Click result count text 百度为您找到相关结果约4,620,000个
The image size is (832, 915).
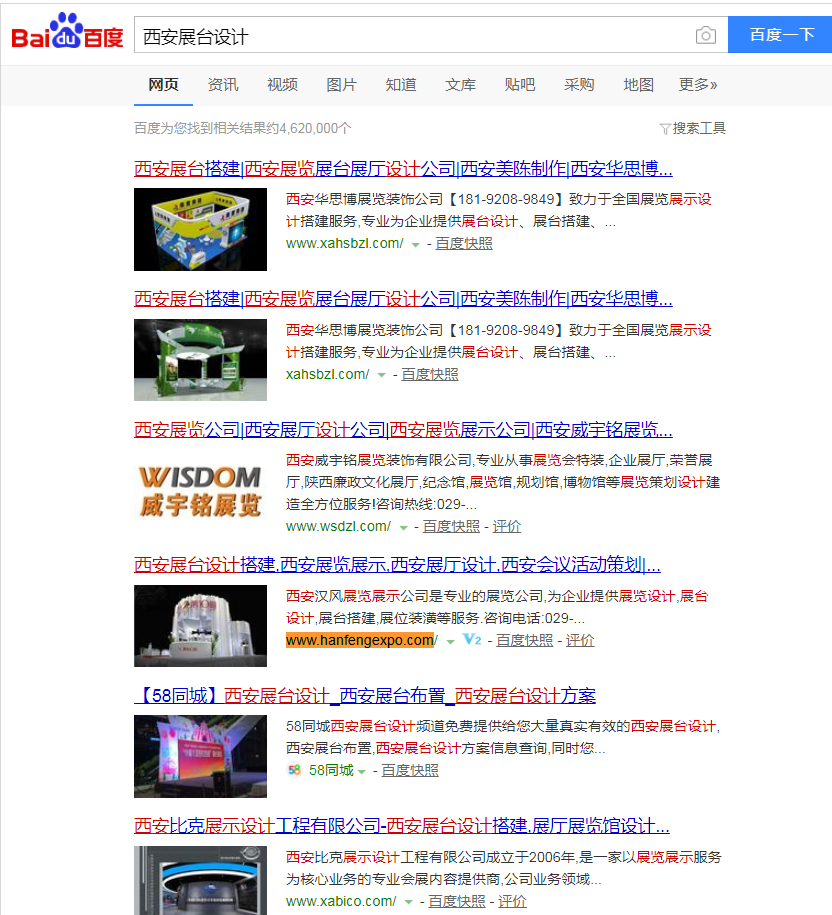pos(243,128)
